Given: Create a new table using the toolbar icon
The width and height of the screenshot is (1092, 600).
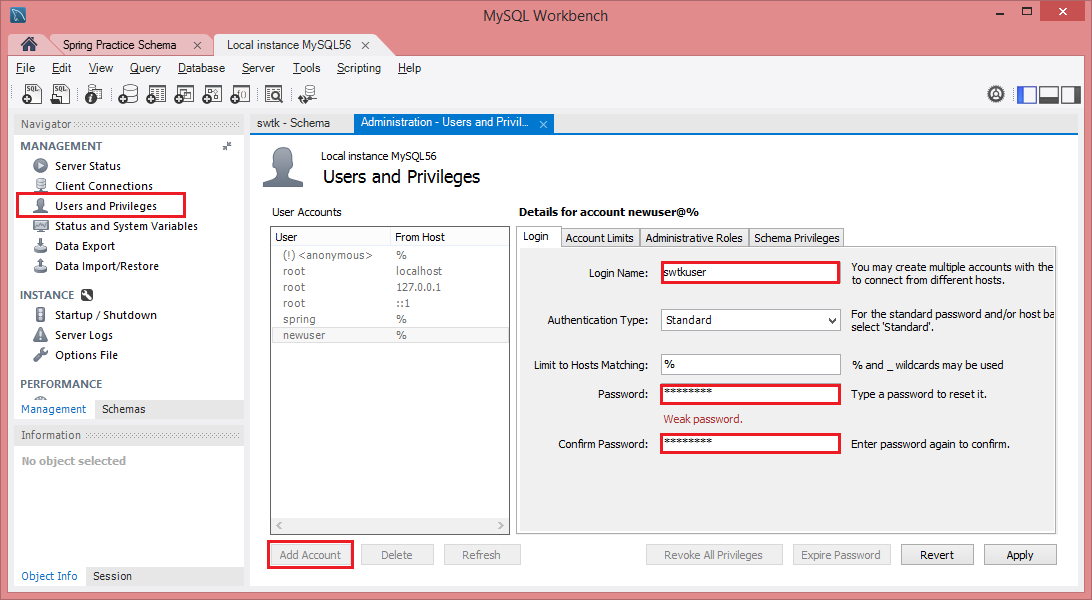Looking at the screenshot, I should 156,93.
